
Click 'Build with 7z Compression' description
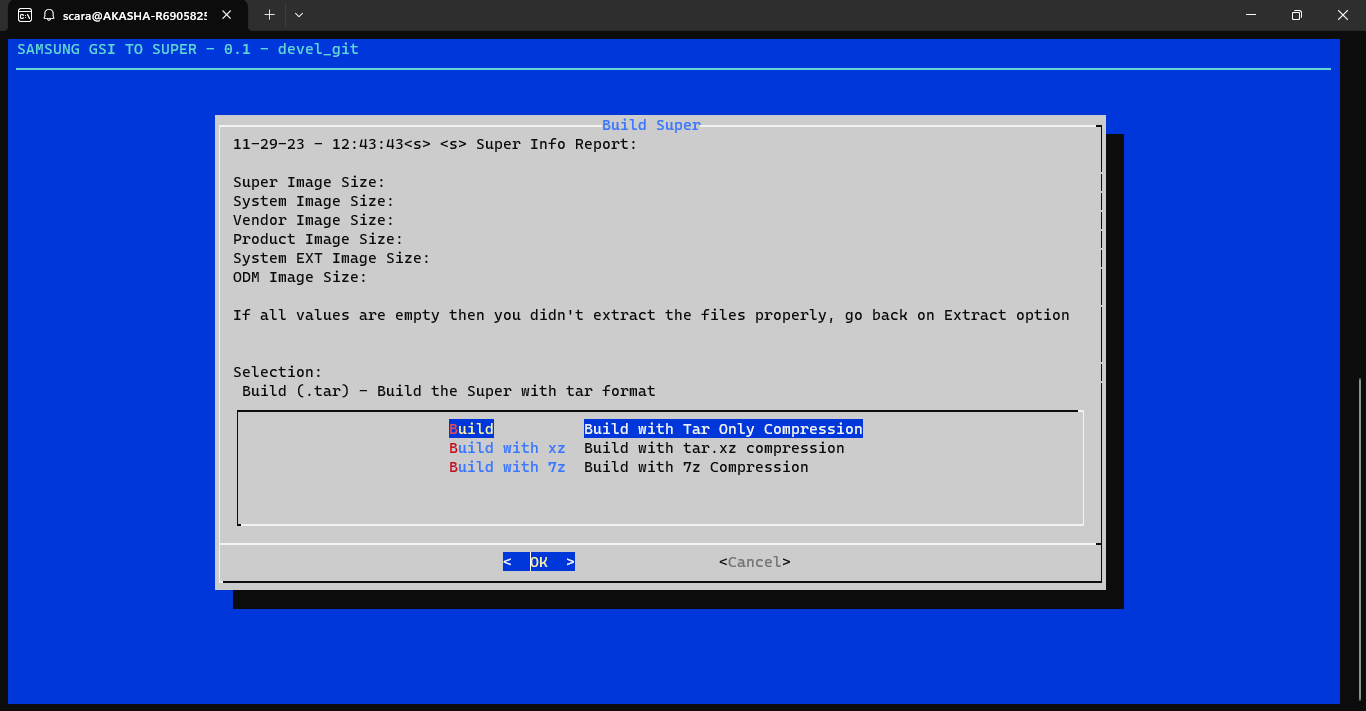pyautogui.click(x=696, y=467)
